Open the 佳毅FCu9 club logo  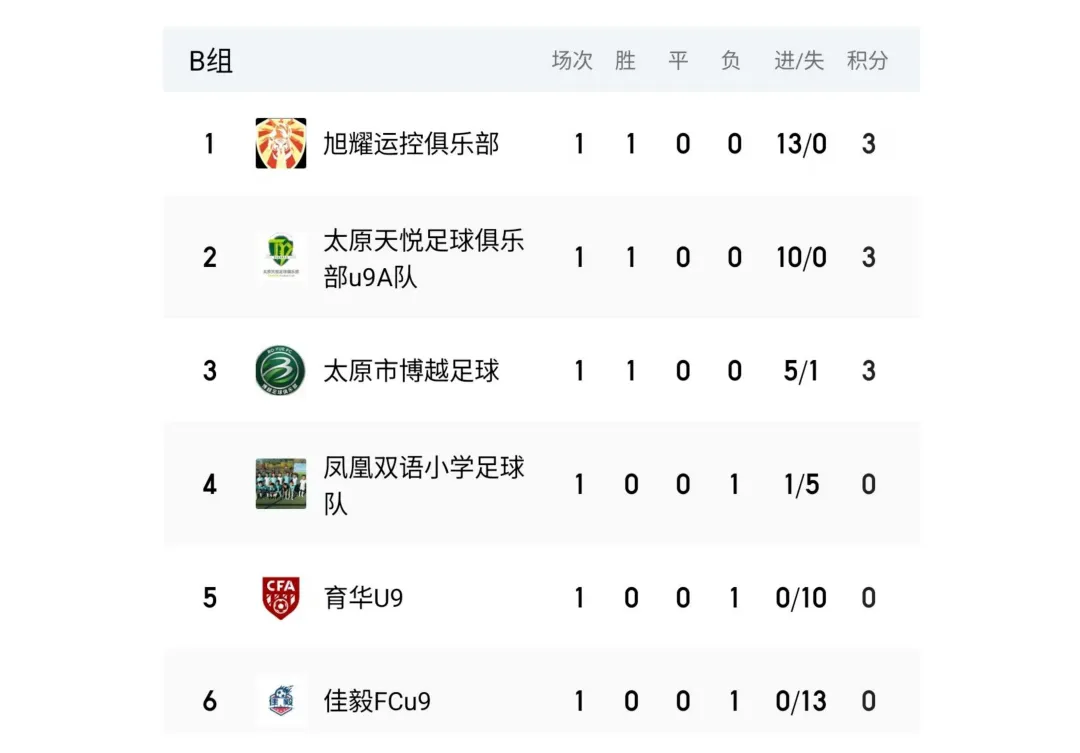coord(281,701)
